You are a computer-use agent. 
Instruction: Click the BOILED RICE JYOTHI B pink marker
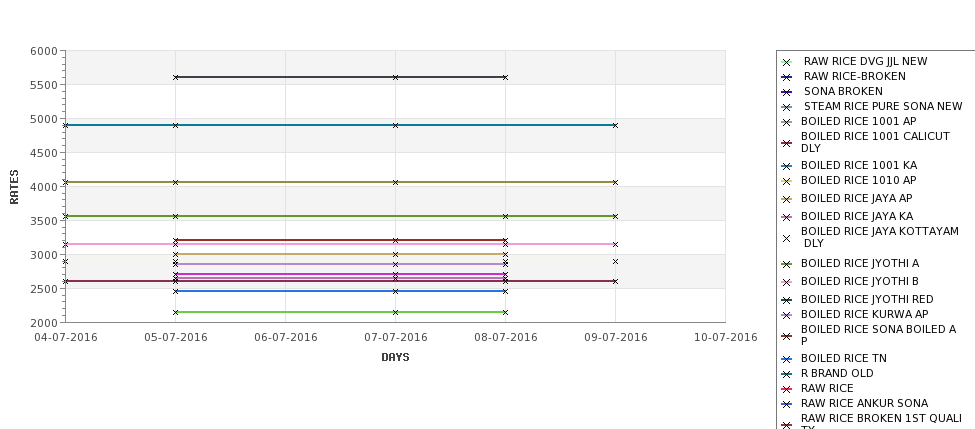[x=787, y=282]
